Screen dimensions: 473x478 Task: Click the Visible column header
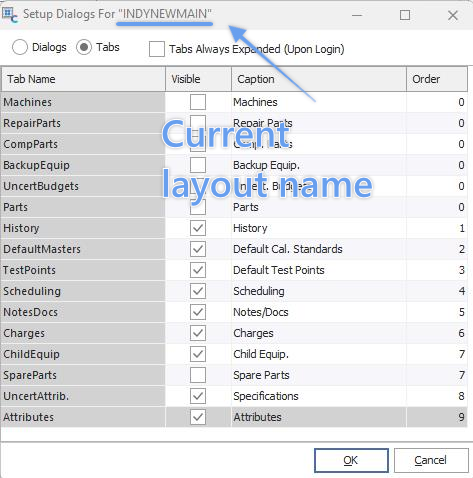click(198, 79)
